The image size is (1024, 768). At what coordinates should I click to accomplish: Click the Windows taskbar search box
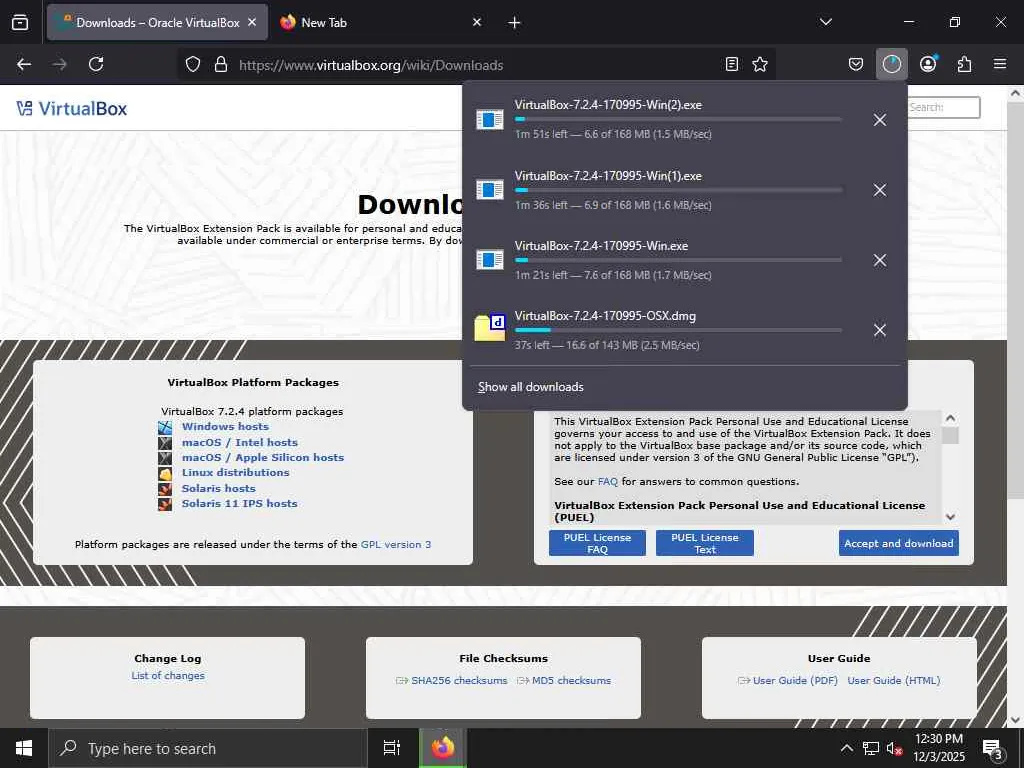(208, 748)
